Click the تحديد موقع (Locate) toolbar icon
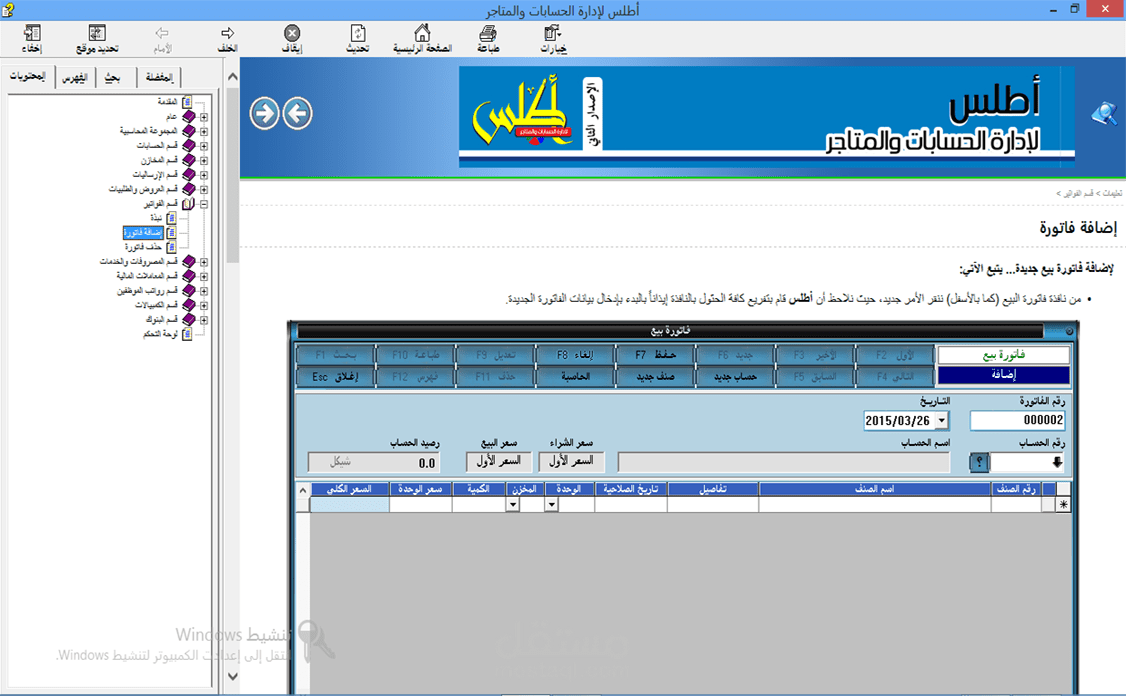The image size is (1126, 696). pos(97,33)
